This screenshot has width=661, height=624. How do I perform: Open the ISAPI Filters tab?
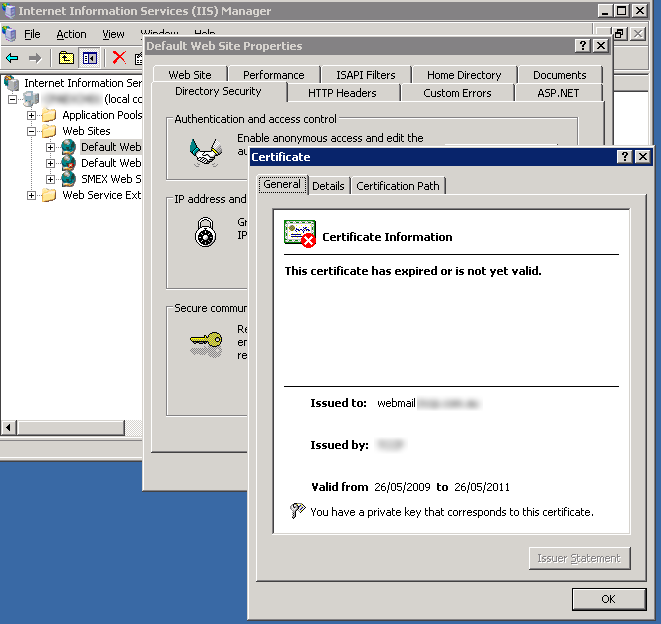click(x=365, y=75)
